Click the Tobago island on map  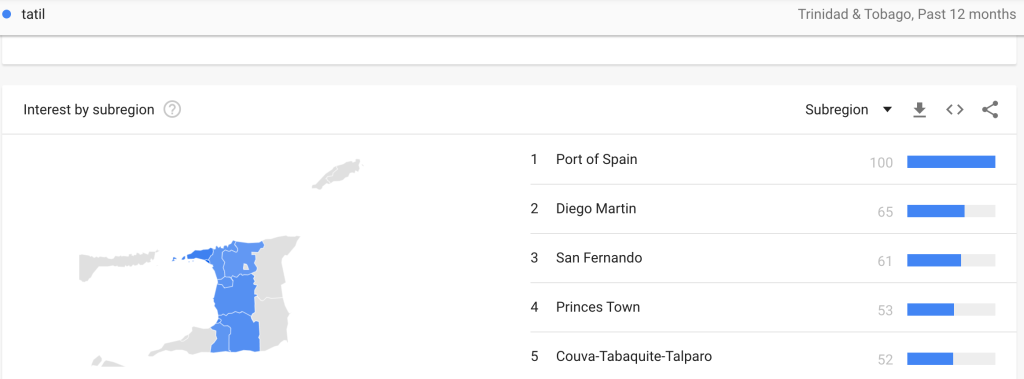(336, 174)
